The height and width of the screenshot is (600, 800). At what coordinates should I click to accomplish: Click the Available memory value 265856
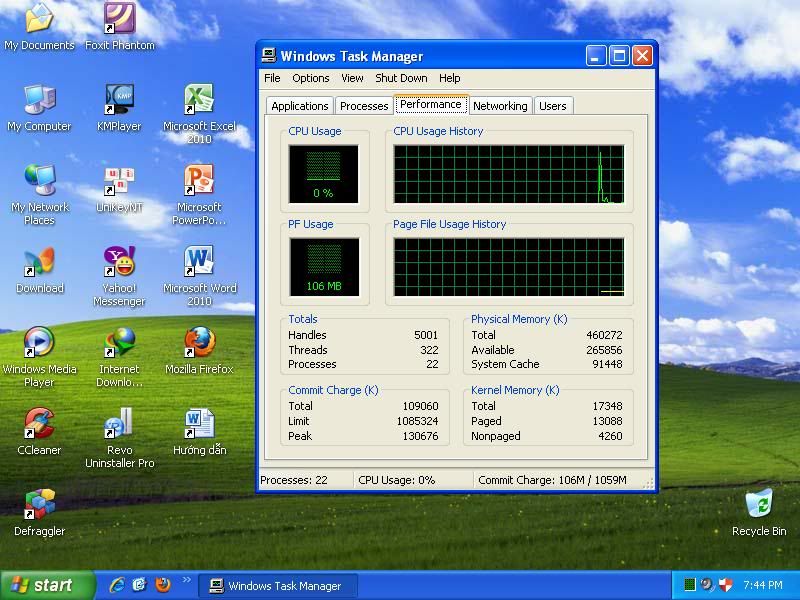click(604, 349)
